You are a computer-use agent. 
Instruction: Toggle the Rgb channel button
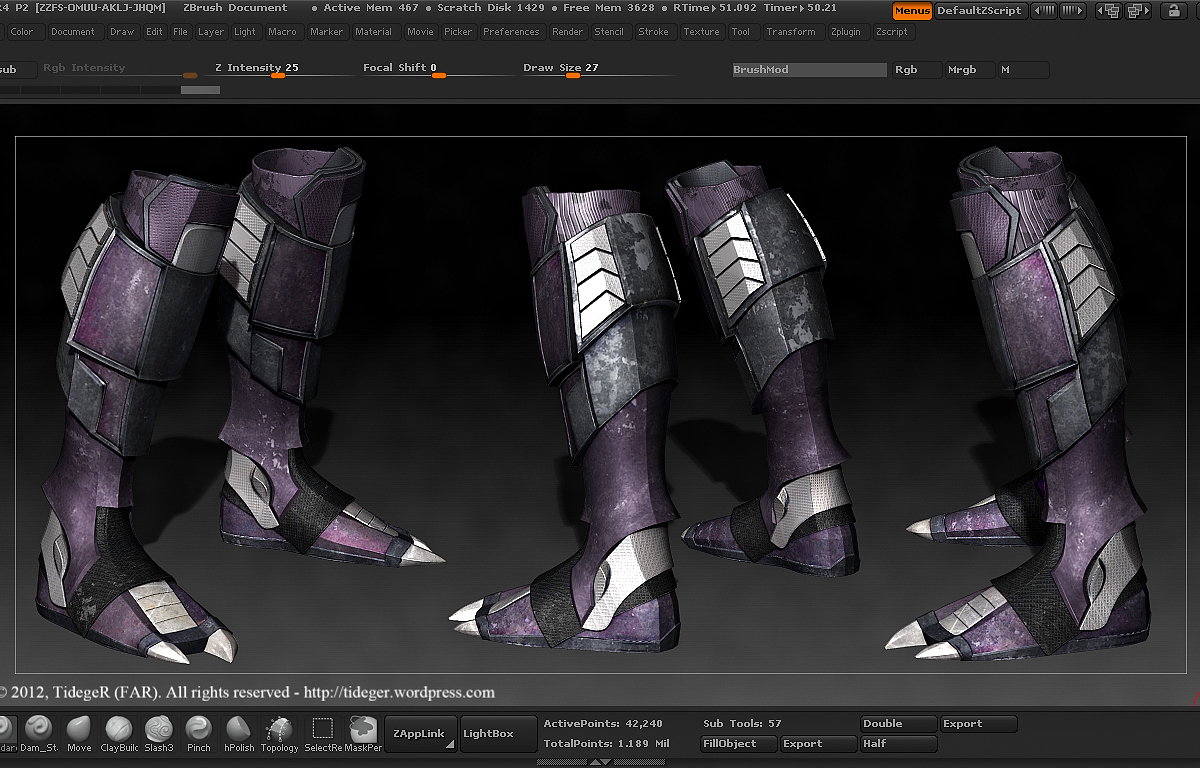tap(916, 70)
